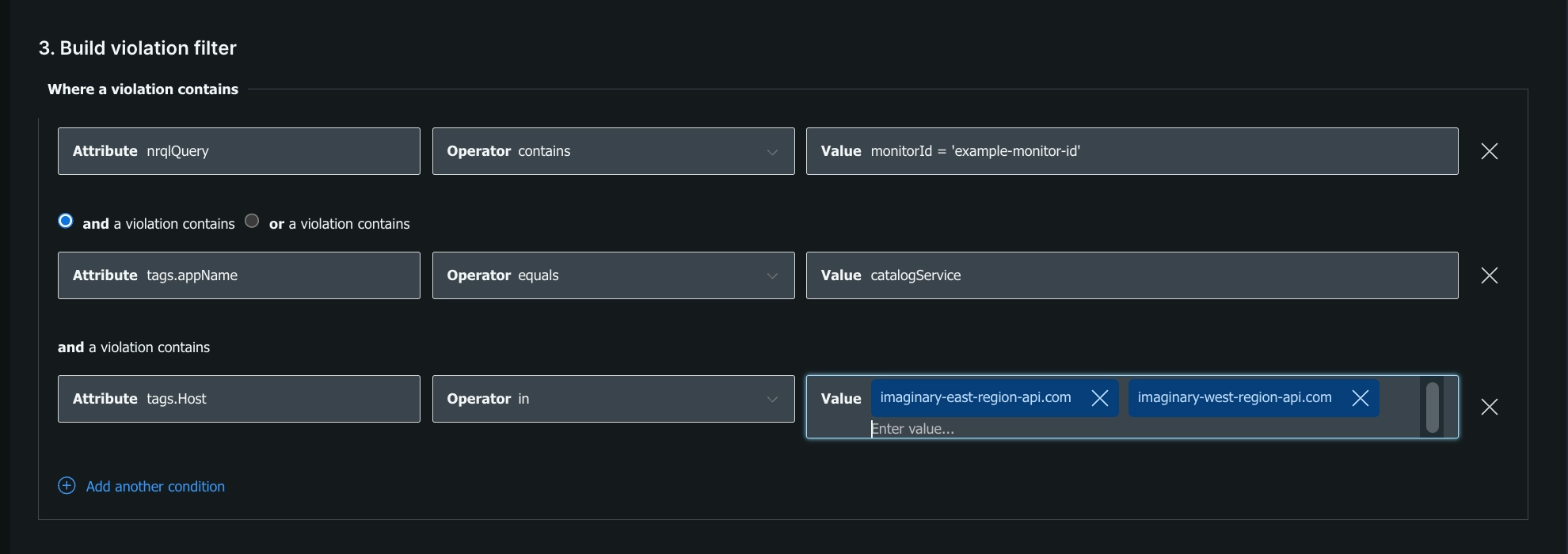Open the 'in' operator dropdown
This screenshot has height=554, width=1568.
613,399
